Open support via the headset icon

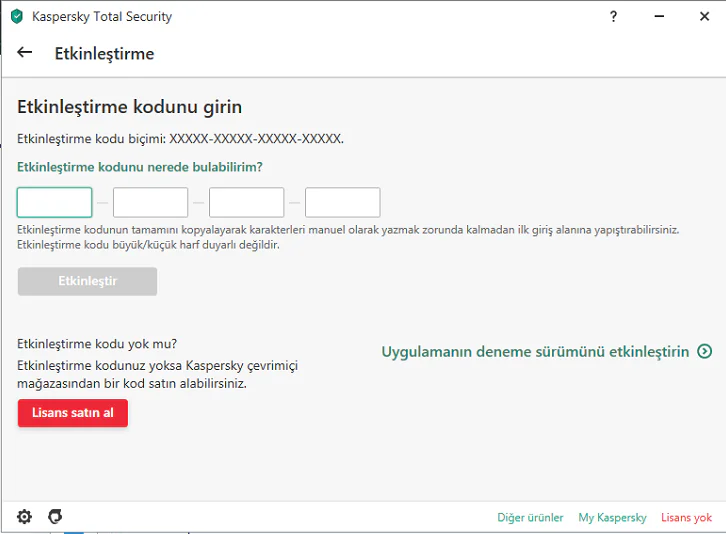pyautogui.click(x=55, y=516)
